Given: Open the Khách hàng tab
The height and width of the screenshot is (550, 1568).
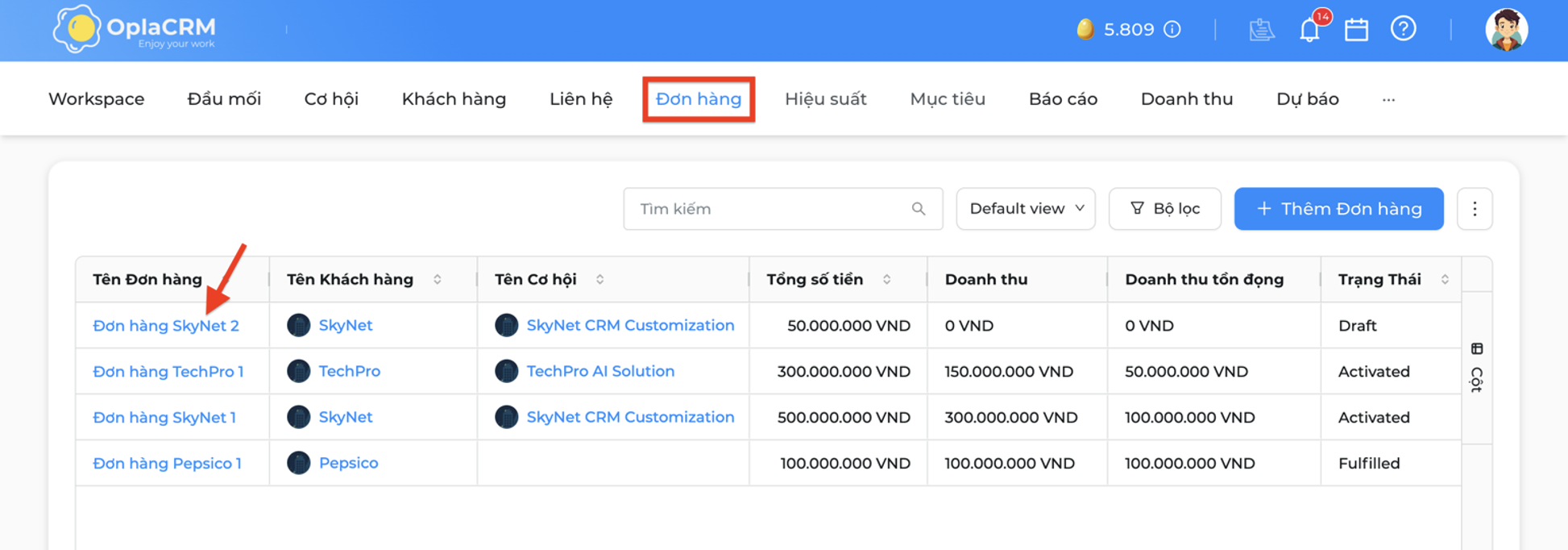Looking at the screenshot, I should coord(454,99).
